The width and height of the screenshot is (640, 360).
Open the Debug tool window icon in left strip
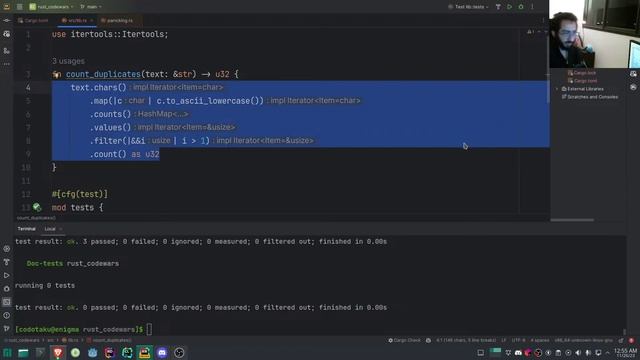coord(7,289)
